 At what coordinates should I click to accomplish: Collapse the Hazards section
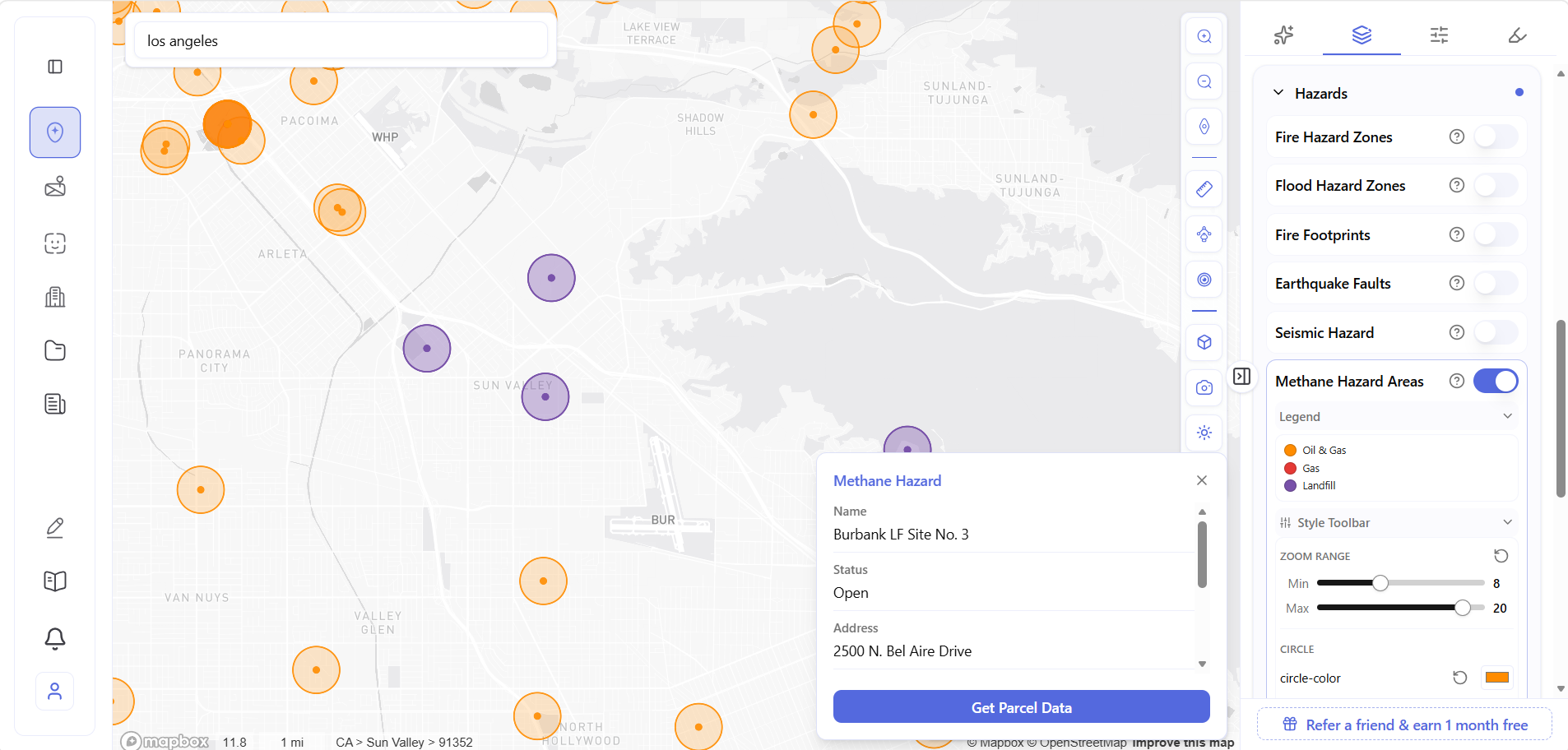1278,93
